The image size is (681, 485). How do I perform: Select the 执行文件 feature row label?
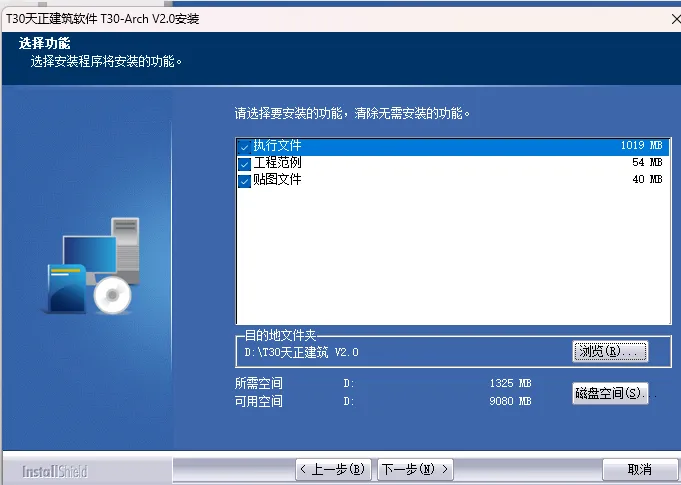point(277,145)
